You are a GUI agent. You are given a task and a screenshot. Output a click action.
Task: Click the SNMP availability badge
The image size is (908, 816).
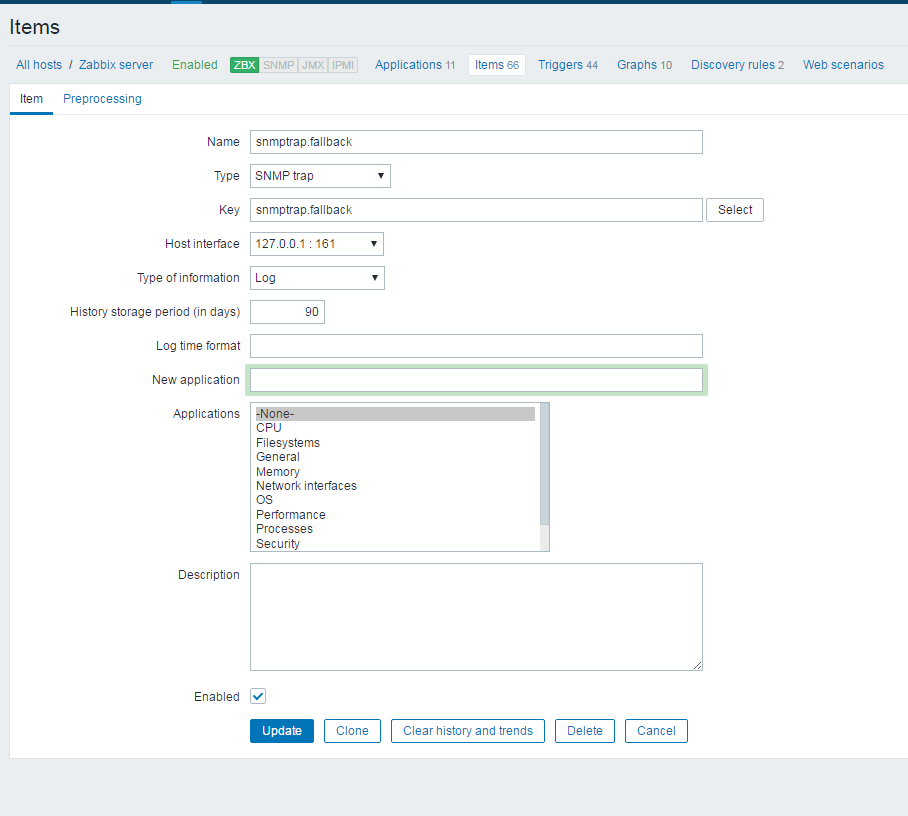(x=279, y=65)
